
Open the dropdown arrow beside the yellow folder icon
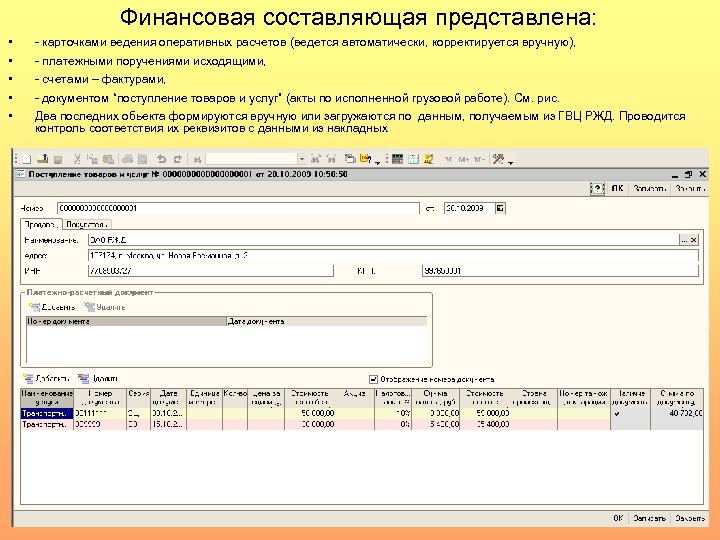click(x=377, y=162)
